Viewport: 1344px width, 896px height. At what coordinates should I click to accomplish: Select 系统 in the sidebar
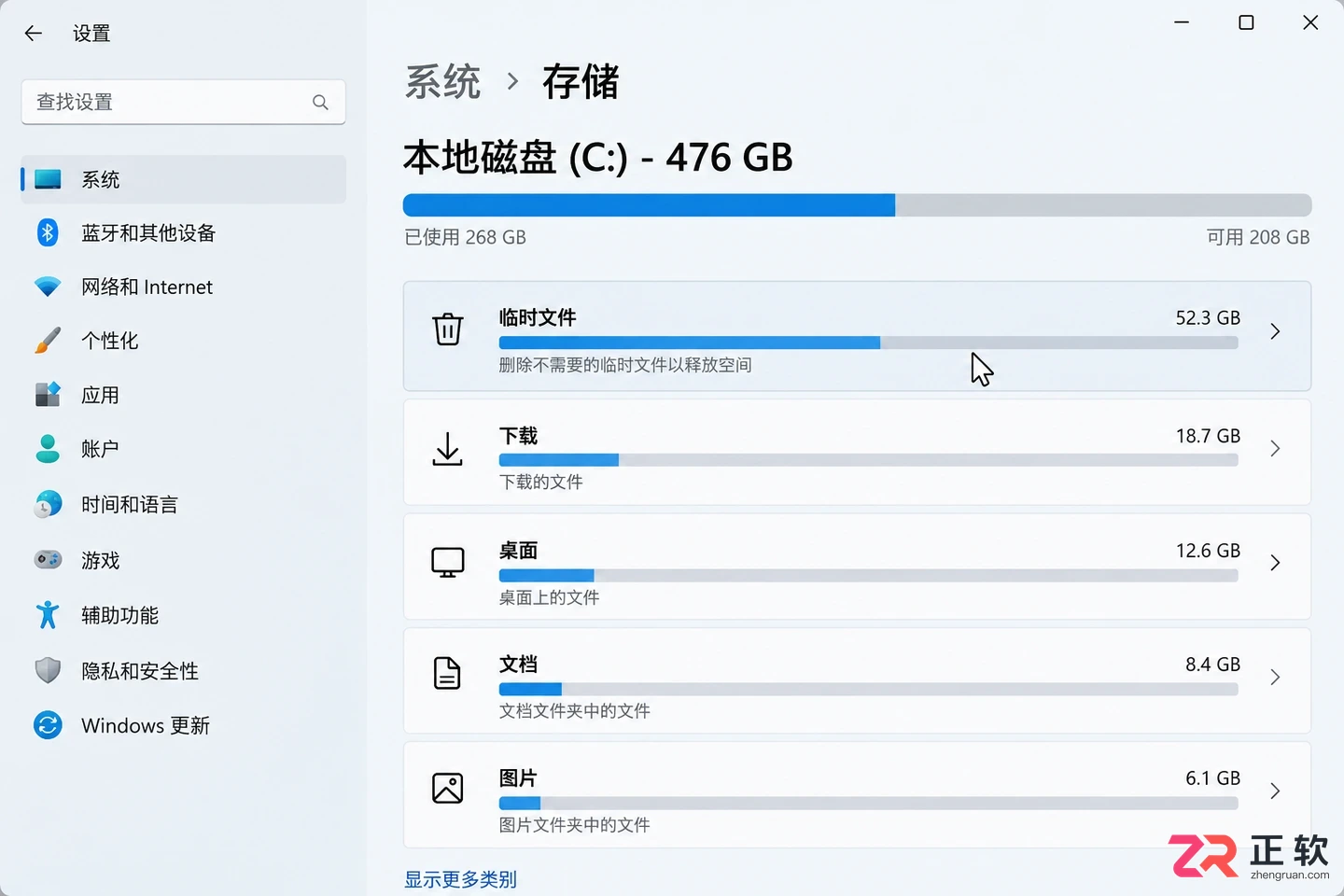pos(184,179)
